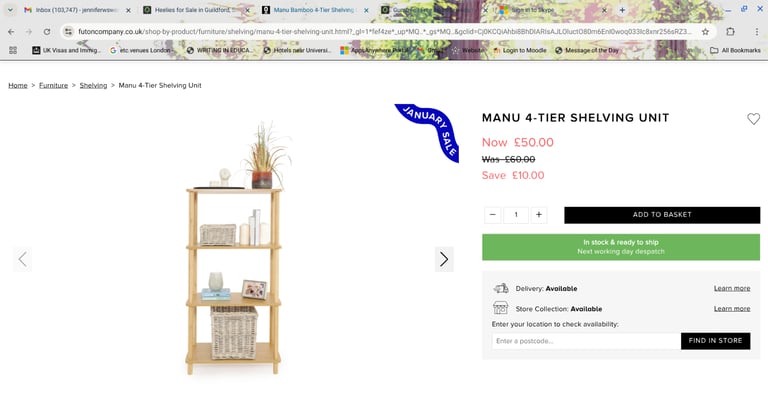Open the browser extensions puzzle icon
Image resolution: width=768 pixels, height=408 pixels.
click(730, 31)
